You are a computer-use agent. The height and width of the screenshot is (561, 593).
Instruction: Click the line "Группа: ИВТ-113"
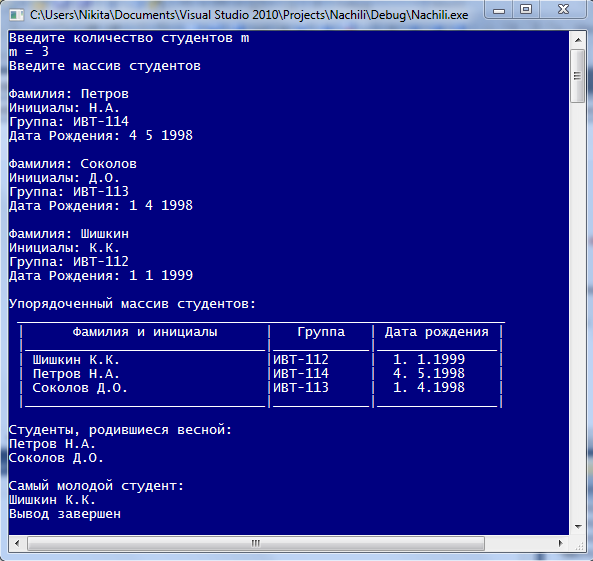69,192
